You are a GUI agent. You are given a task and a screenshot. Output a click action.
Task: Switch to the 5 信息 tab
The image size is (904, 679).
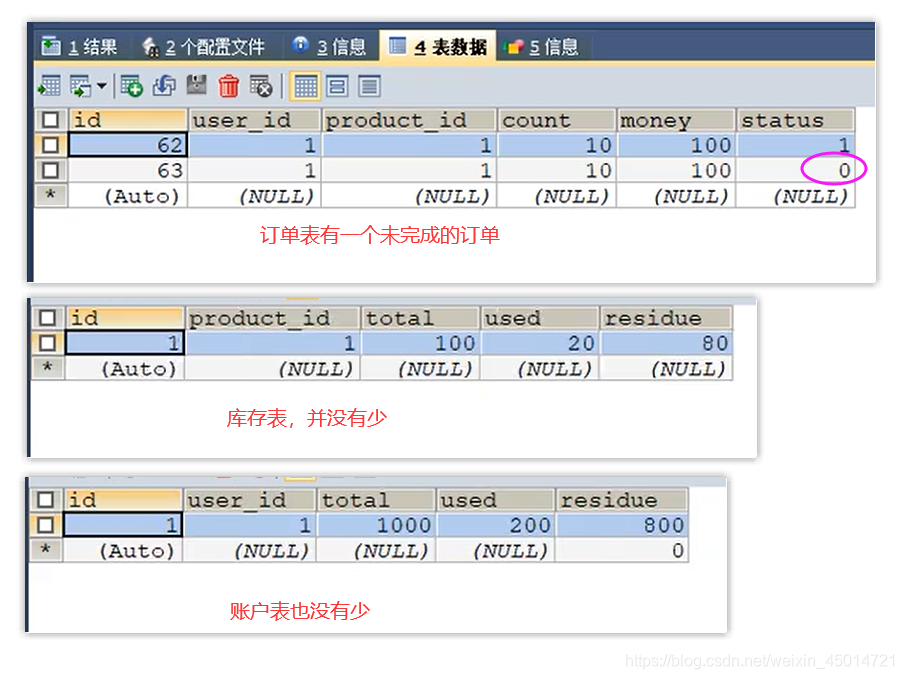(x=541, y=47)
